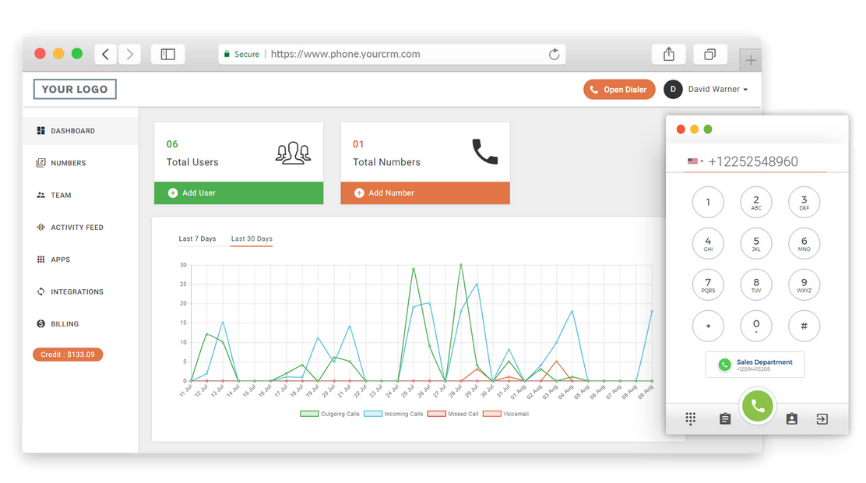The image size is (866, 483).
Task: Tap dialer key 1
Action: pos(708,202)
